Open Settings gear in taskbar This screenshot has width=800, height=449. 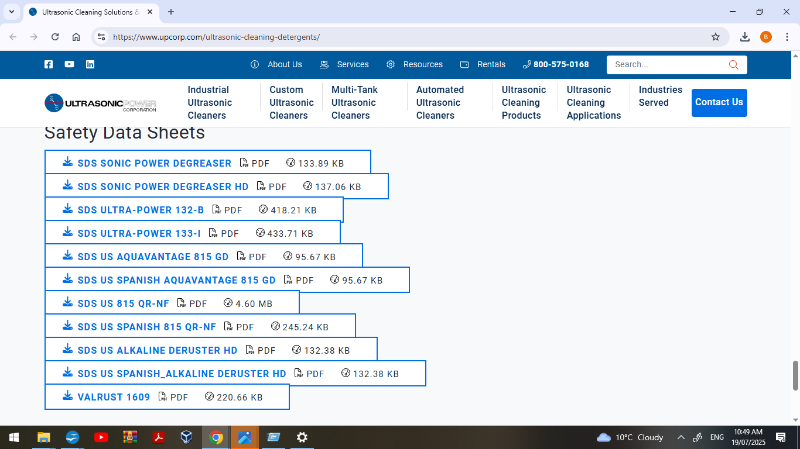(302, 437)
